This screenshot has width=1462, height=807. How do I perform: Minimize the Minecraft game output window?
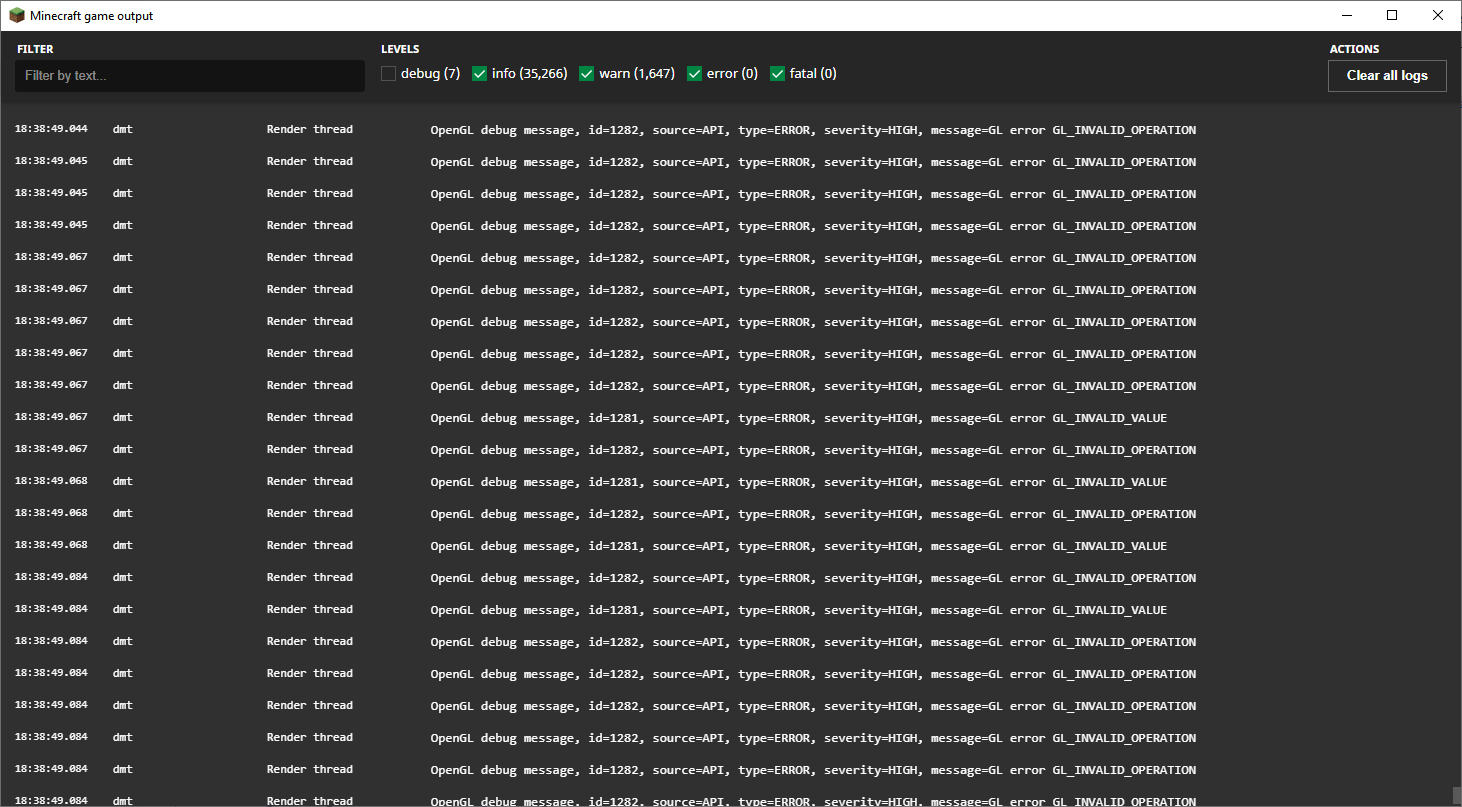point(1346,15)
